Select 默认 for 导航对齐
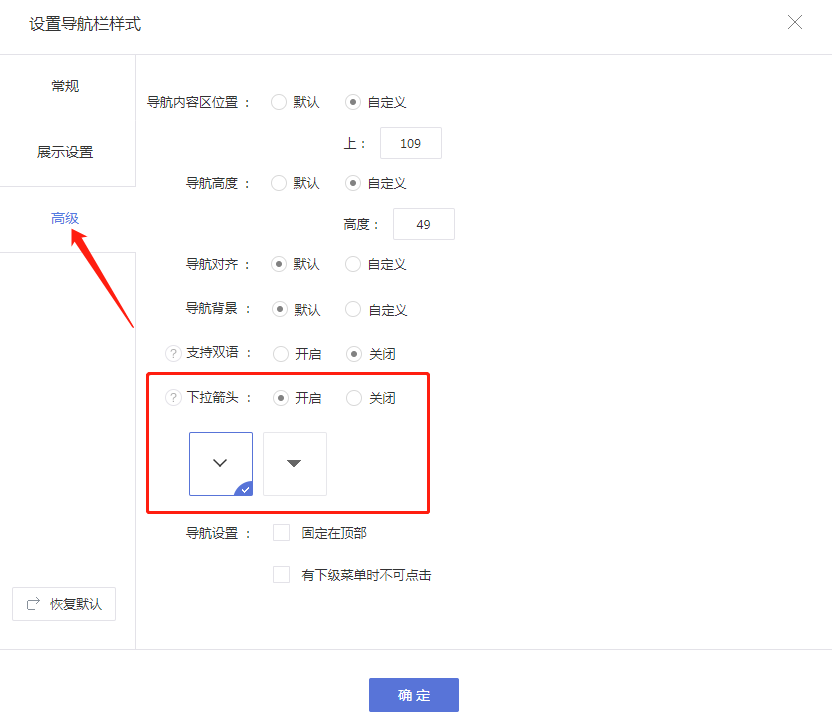 pos(279,264)
